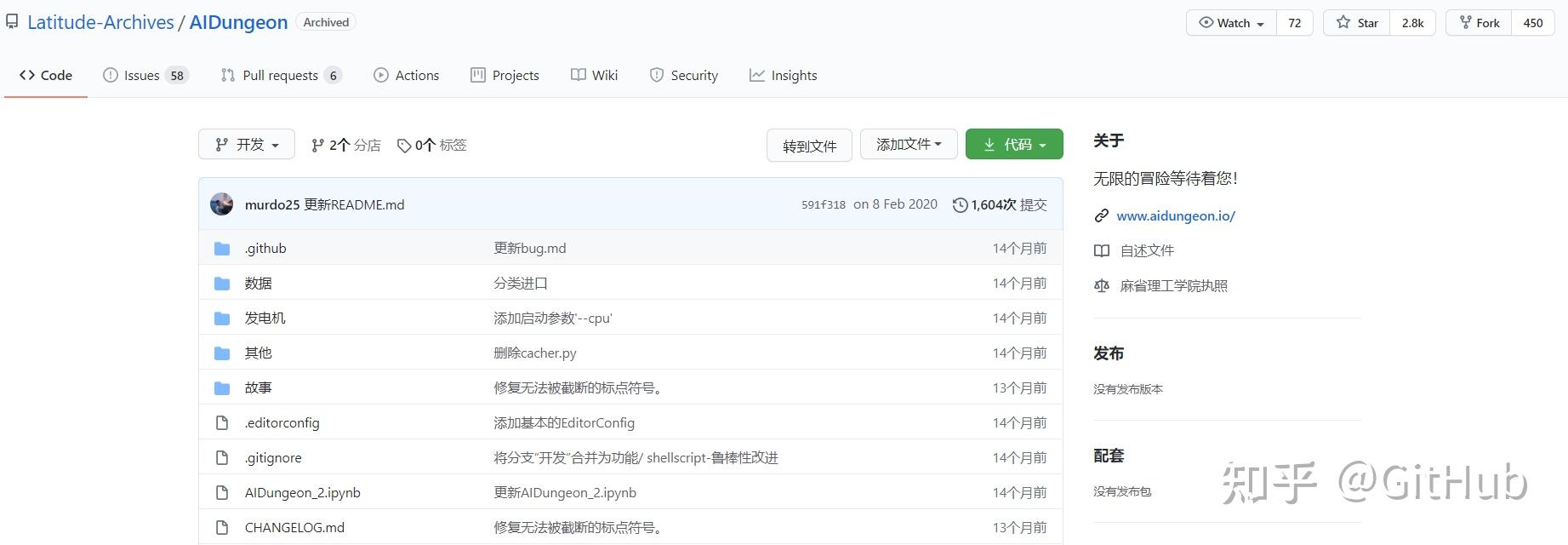Click murdo25's avatar thumbnail
This screenshot has height=545, width=1568.
(221, 204)
